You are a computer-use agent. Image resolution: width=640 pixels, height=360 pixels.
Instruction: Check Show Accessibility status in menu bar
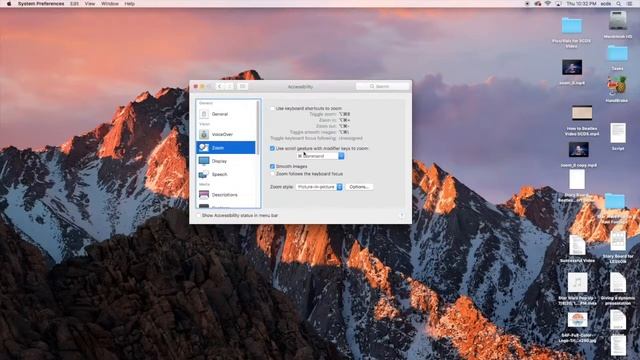(x=198, y=215)
